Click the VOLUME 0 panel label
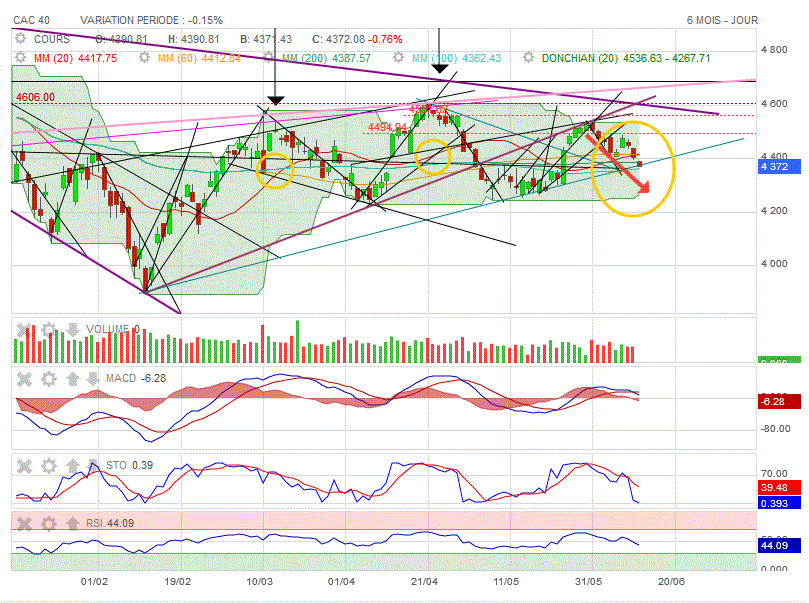The image size is (809, 603). [112, 329]
